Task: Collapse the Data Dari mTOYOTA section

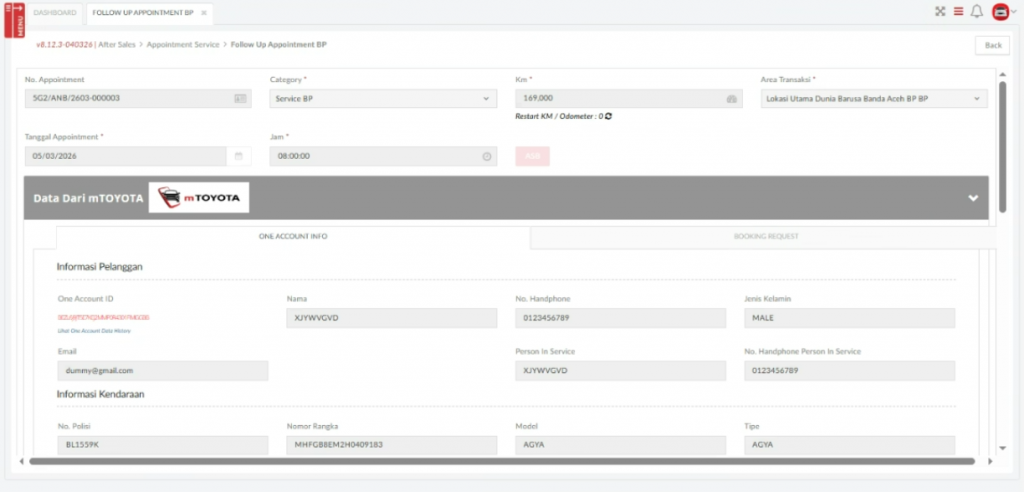Action: [973, 198]
